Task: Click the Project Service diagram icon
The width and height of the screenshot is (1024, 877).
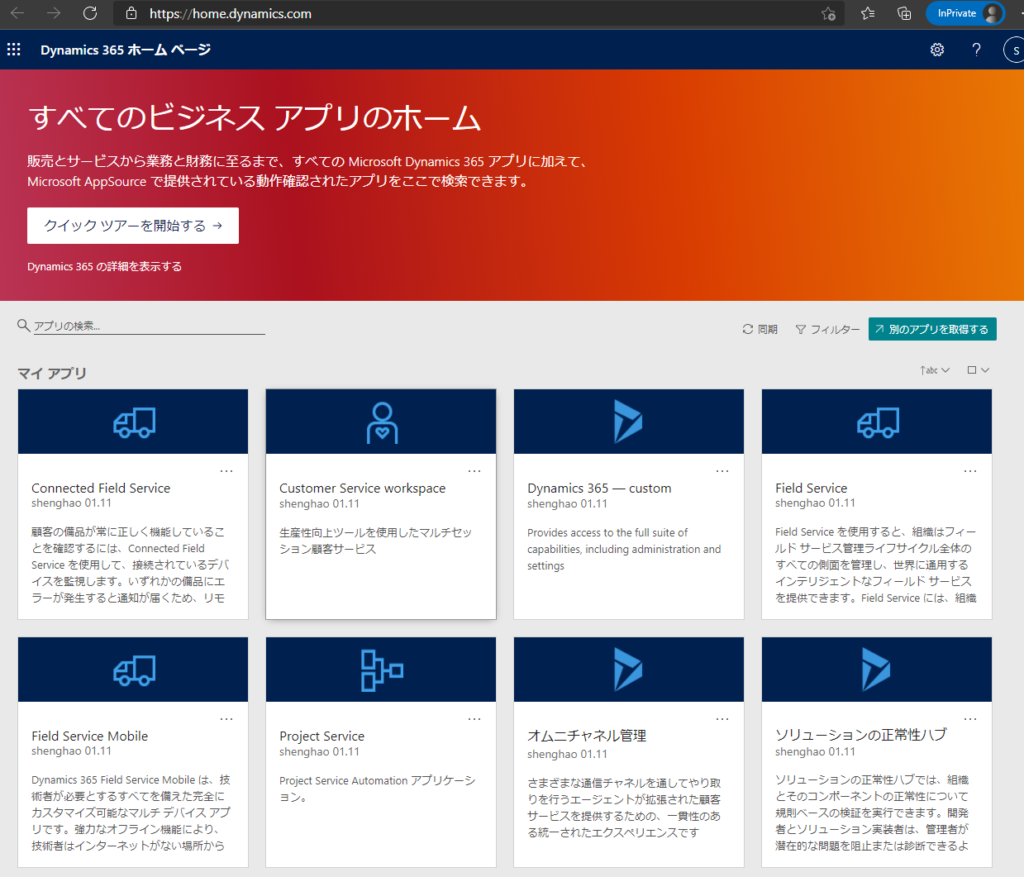Action: click(x=382, y=670)
